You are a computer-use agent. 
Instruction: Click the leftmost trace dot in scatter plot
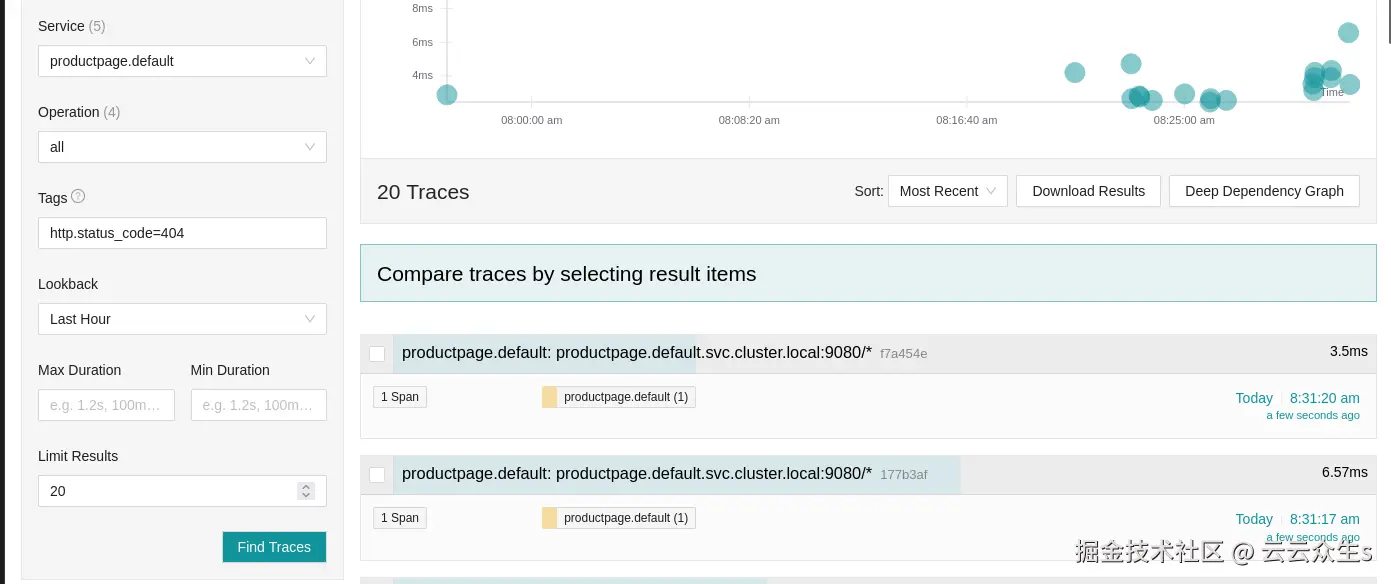tap(447, 95)
